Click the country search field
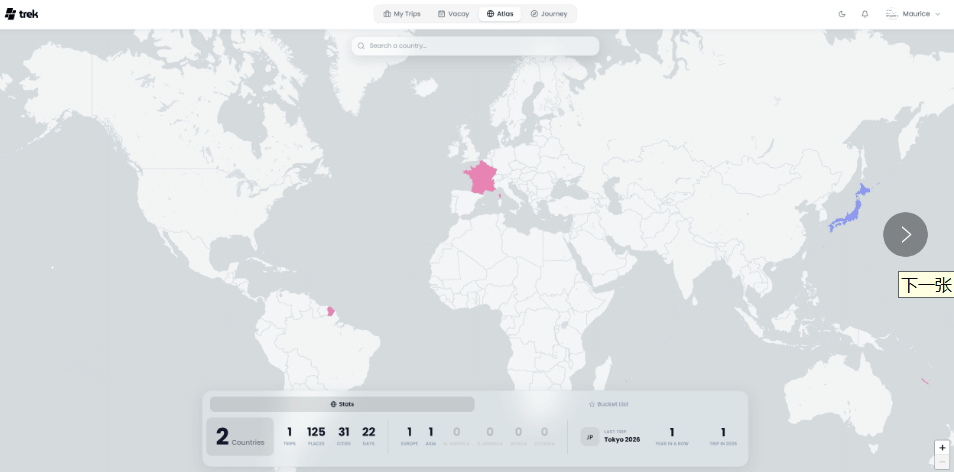This screenshot has height=472, width=954. [475, 46]
